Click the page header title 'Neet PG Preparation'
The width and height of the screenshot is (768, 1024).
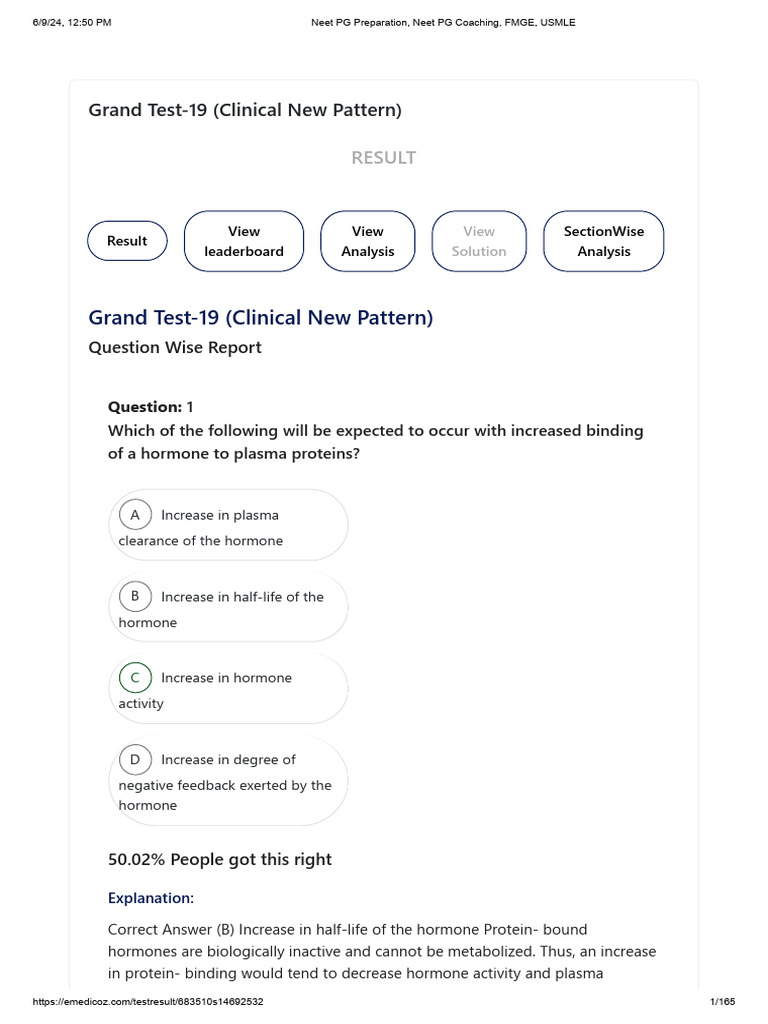click(x=443, y=22)
